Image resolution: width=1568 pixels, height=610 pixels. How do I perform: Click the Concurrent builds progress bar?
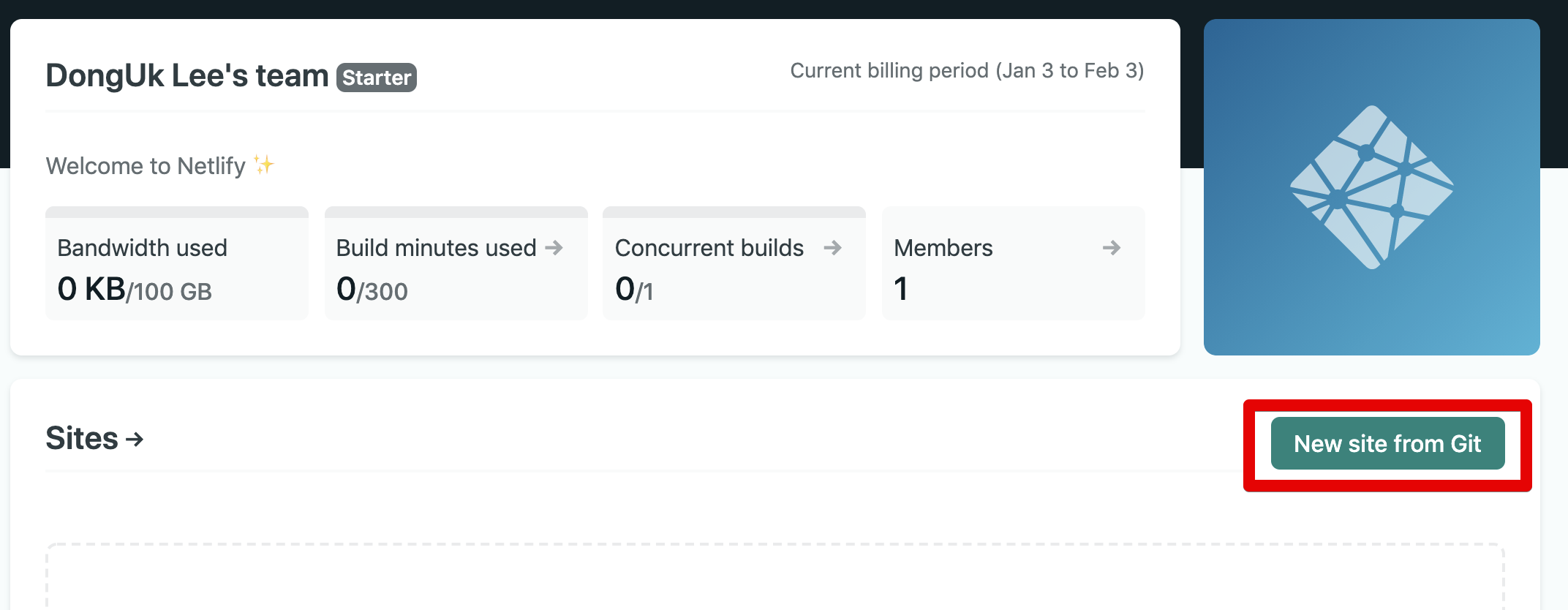point(734,212)
